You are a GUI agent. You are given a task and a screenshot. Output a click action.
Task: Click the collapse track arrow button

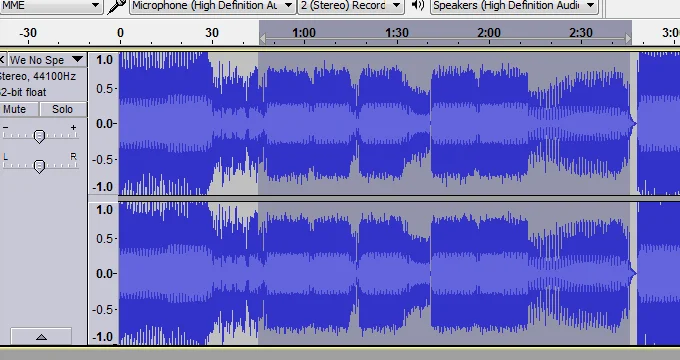(x=41, y=337)
